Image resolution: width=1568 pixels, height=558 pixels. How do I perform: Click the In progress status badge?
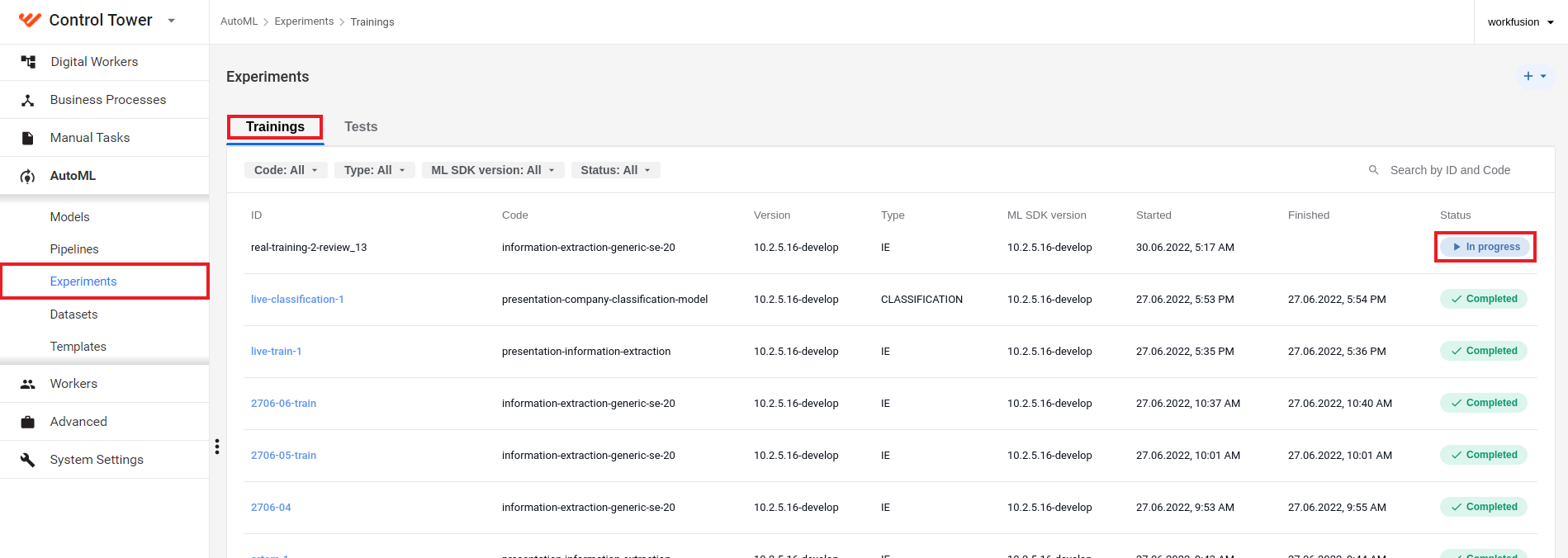[x=1485, y=247]
